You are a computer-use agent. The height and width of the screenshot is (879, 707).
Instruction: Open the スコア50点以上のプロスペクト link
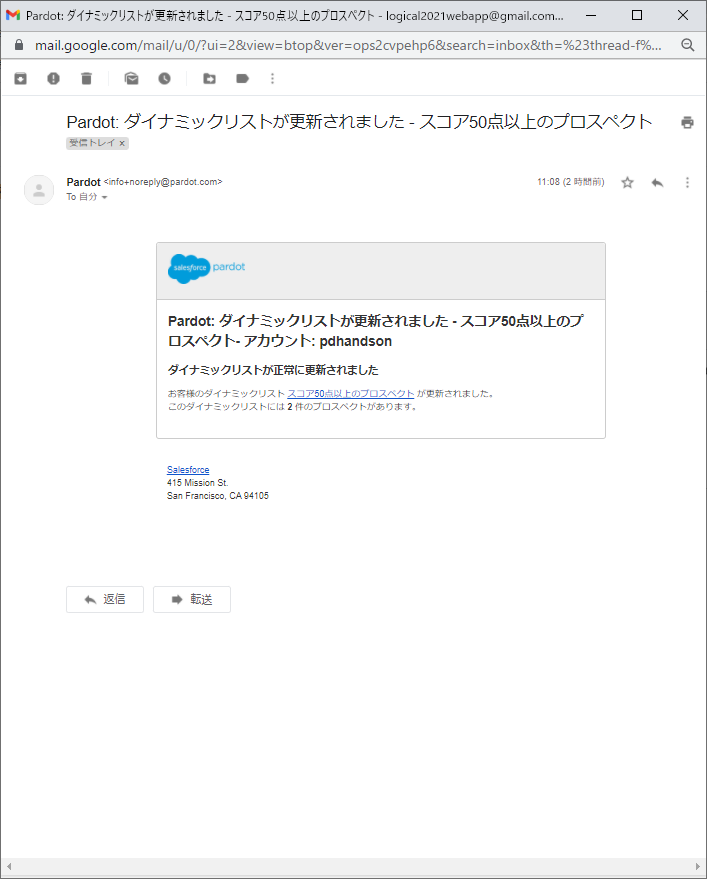click(351, 392)
